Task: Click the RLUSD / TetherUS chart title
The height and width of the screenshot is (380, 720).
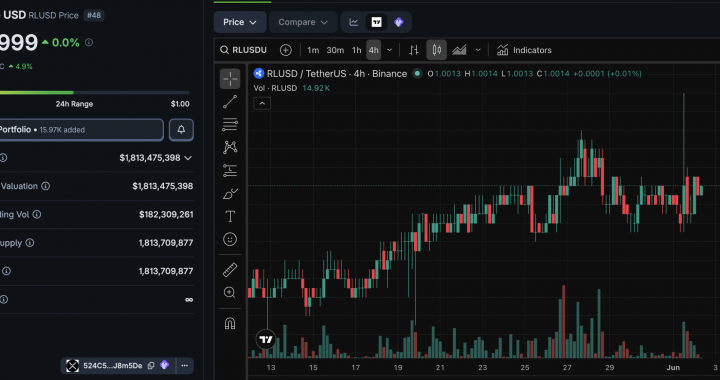Action: (x=337, y=73)
